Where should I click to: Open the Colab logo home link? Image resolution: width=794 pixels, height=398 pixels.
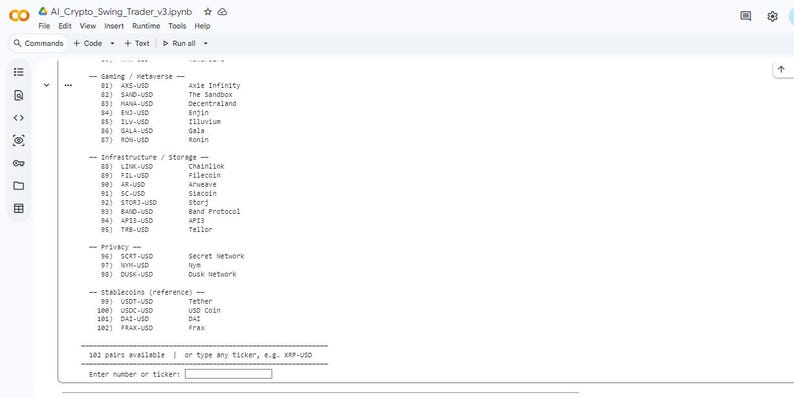point(19,16)
